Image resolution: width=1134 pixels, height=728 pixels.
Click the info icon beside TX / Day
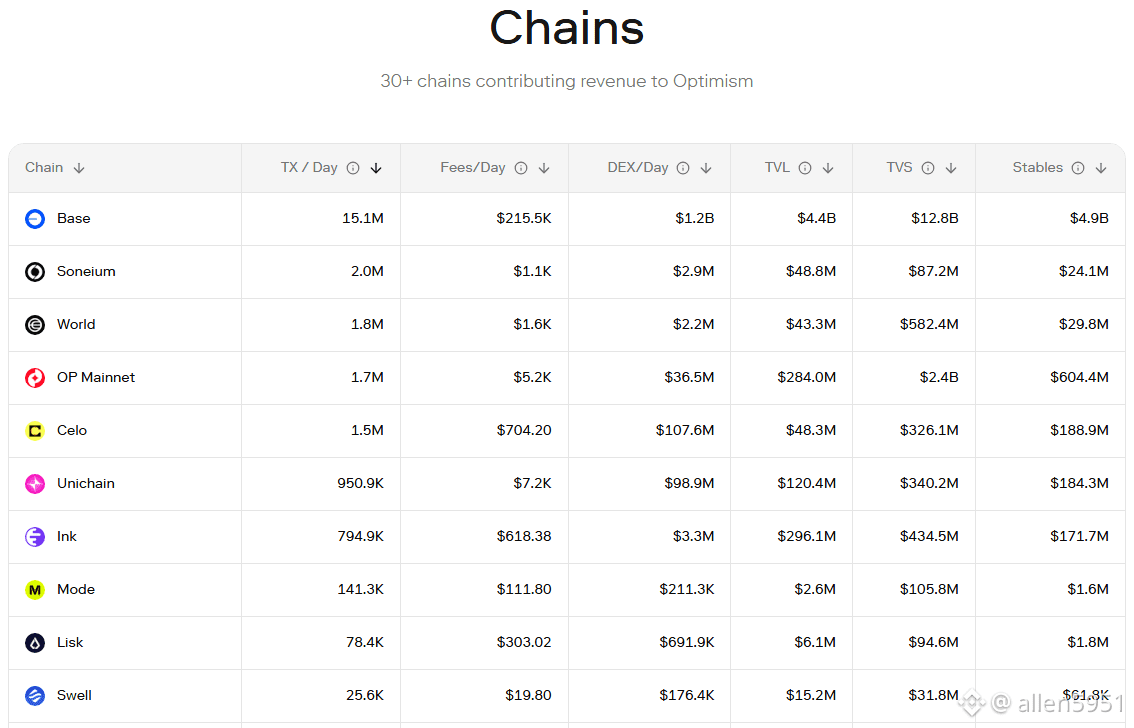(353, 168)
